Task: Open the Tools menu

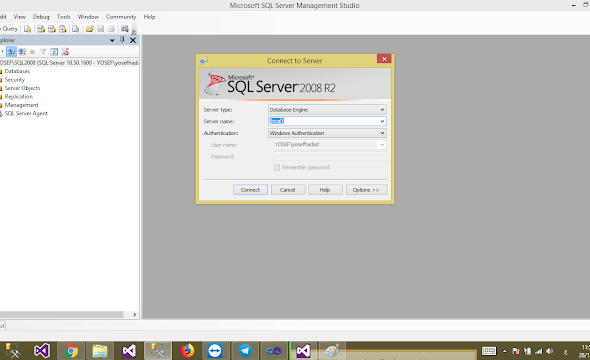Action: (x=64, y=17)
